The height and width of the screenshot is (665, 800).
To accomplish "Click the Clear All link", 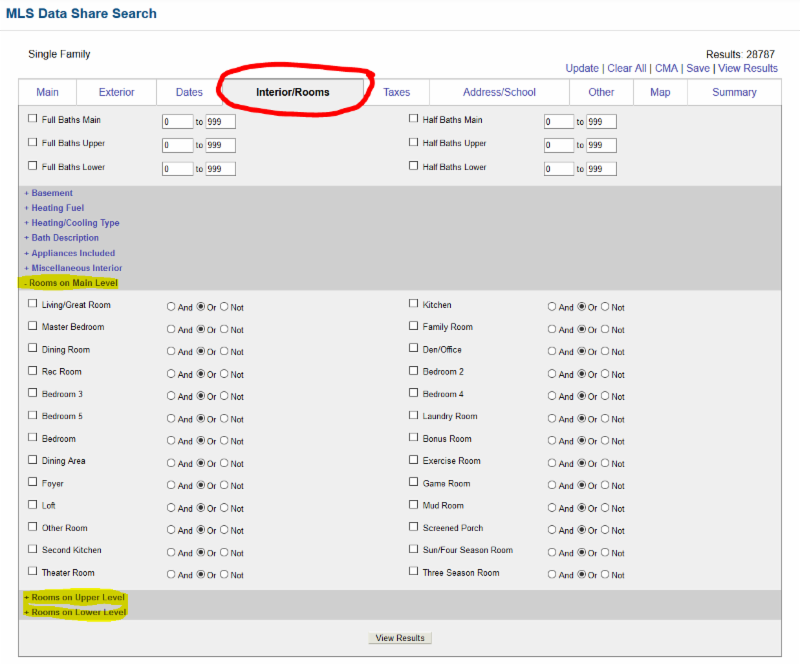I will pyautogui.click(x=626, y=68).
